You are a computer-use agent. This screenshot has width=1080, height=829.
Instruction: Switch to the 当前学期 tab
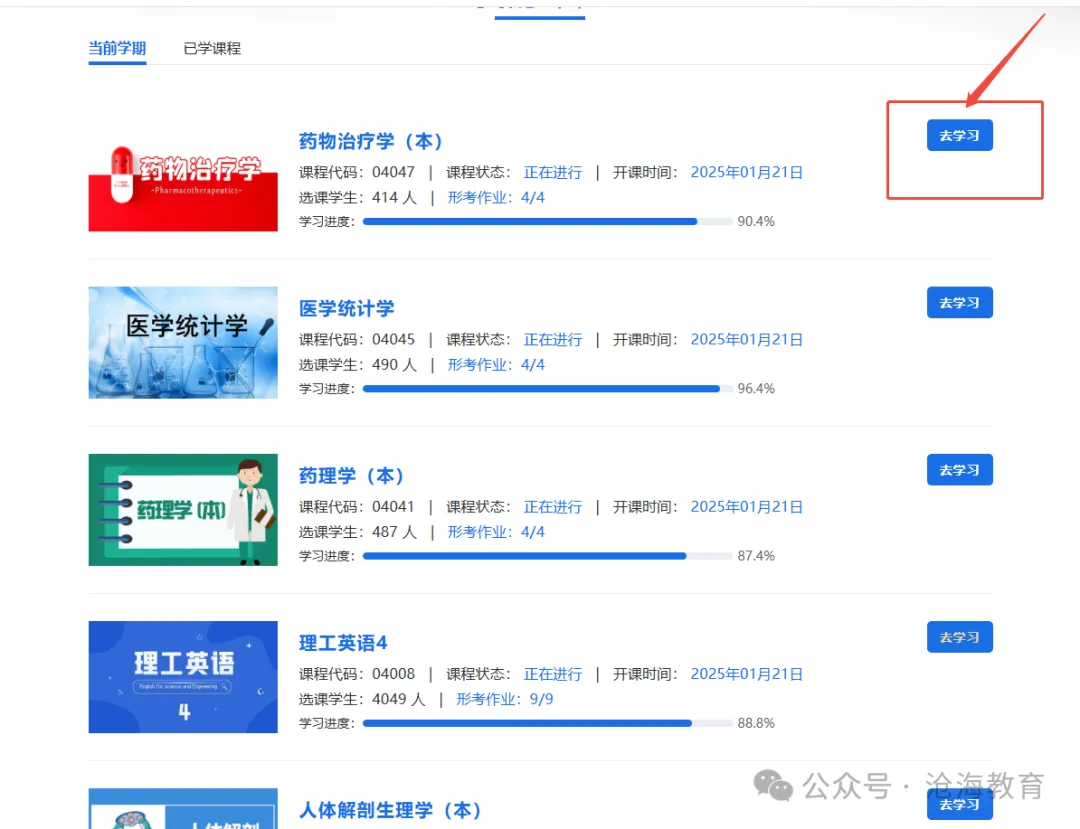(117, 48)
